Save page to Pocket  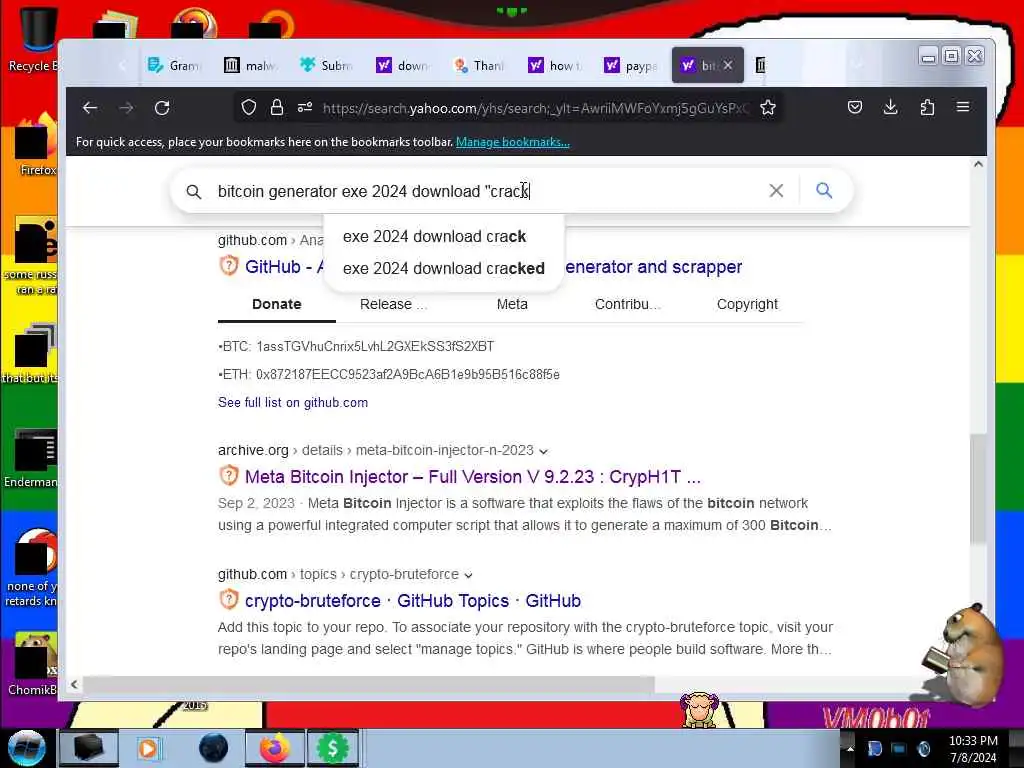855,107
